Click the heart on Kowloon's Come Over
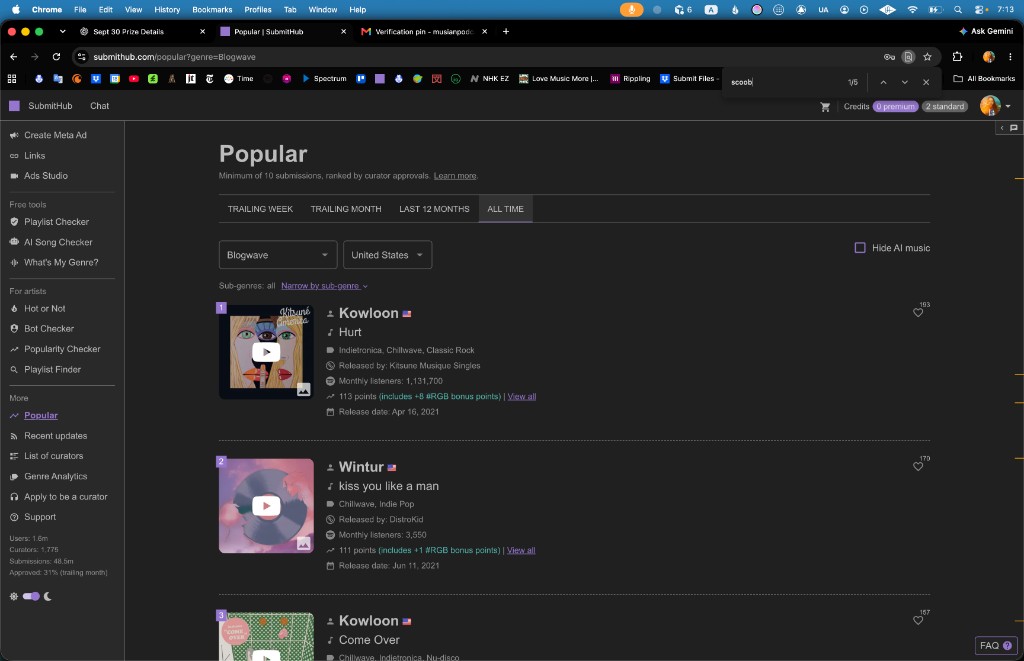Image resolution: width=1024 pixels, height=661 pixels. point(918,620)
